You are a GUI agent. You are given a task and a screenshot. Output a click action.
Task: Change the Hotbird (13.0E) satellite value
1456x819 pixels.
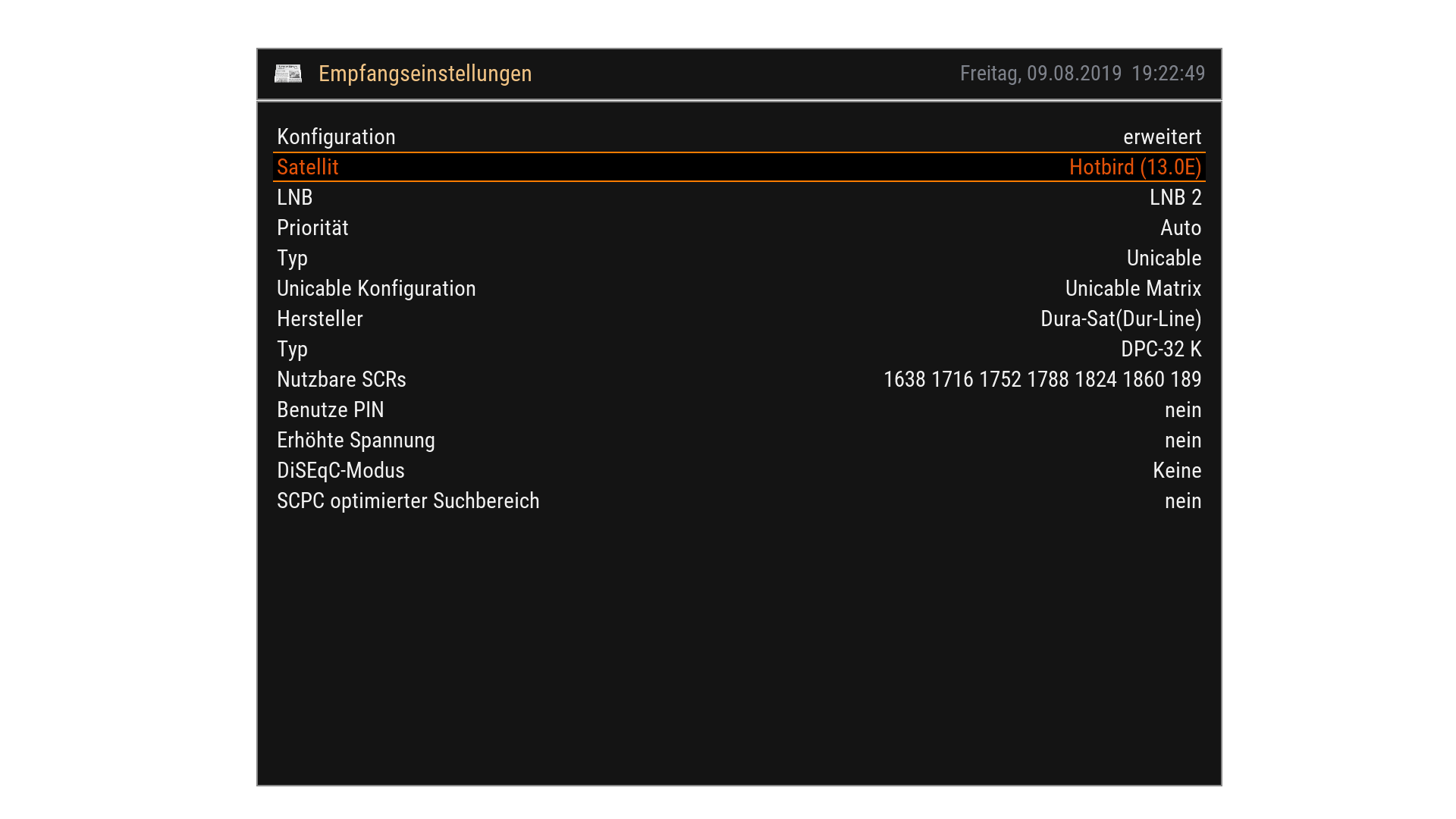[1134, 168]
